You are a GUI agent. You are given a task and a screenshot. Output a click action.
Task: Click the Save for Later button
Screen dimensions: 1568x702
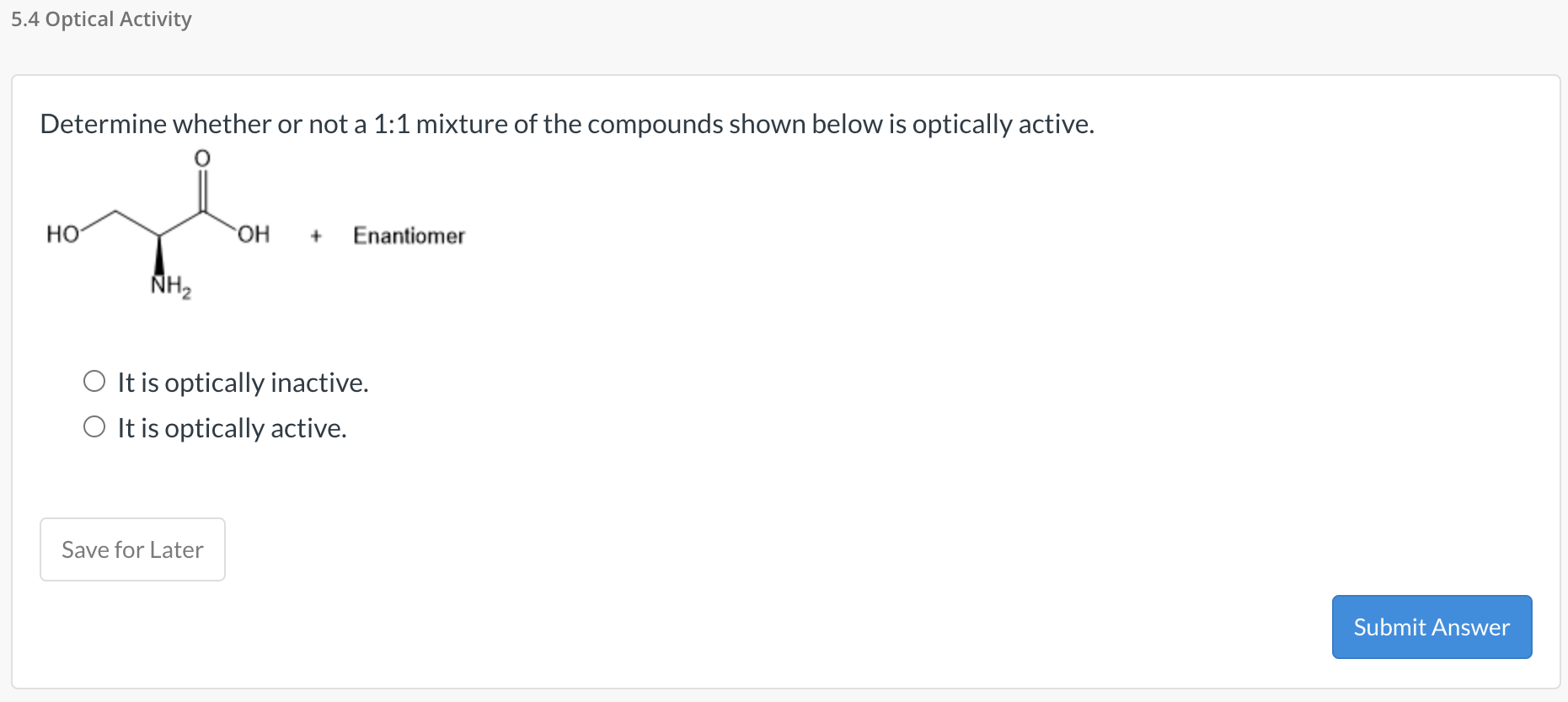tap(131, 549)
